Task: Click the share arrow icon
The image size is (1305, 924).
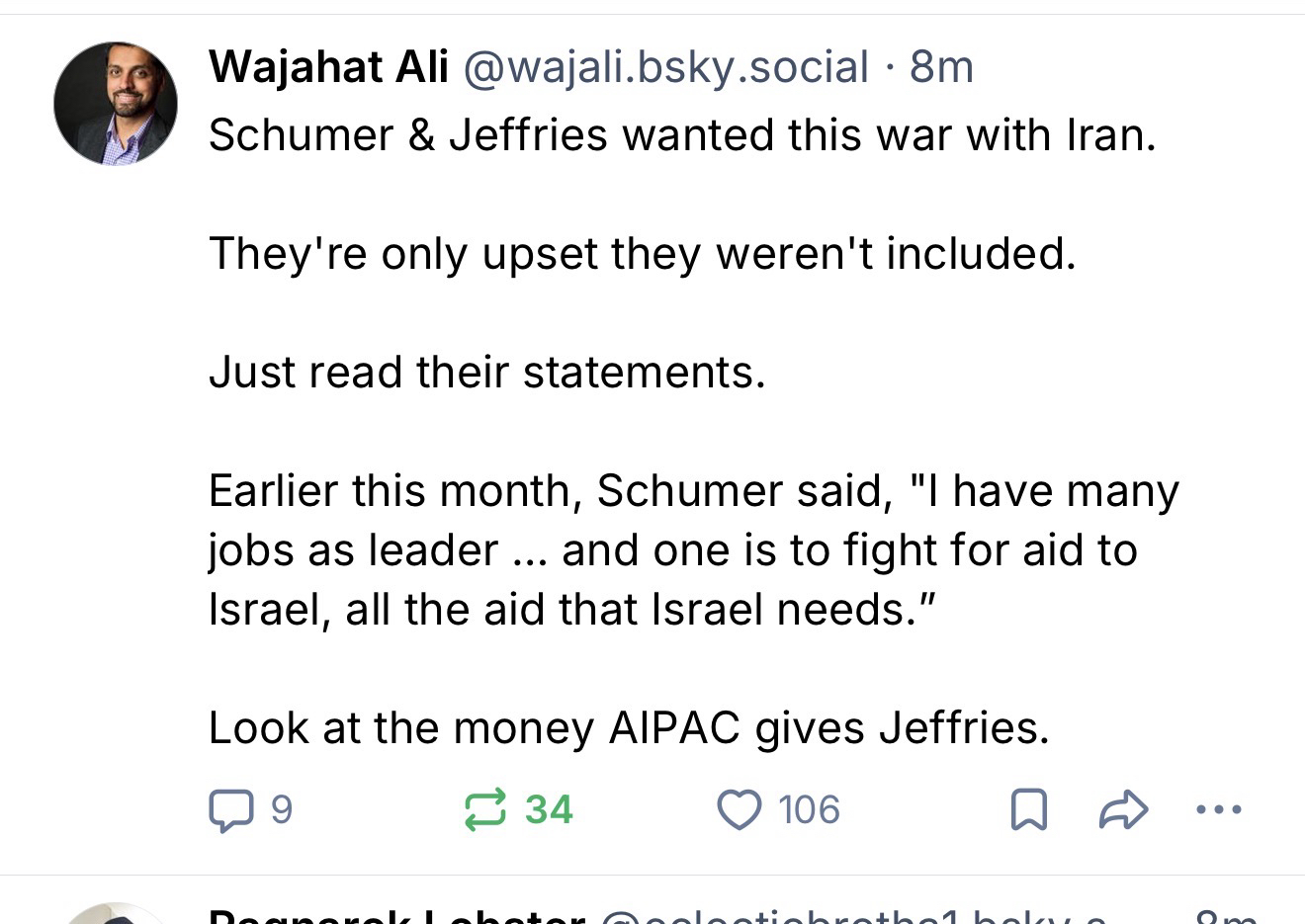Action: point(1123,810)
